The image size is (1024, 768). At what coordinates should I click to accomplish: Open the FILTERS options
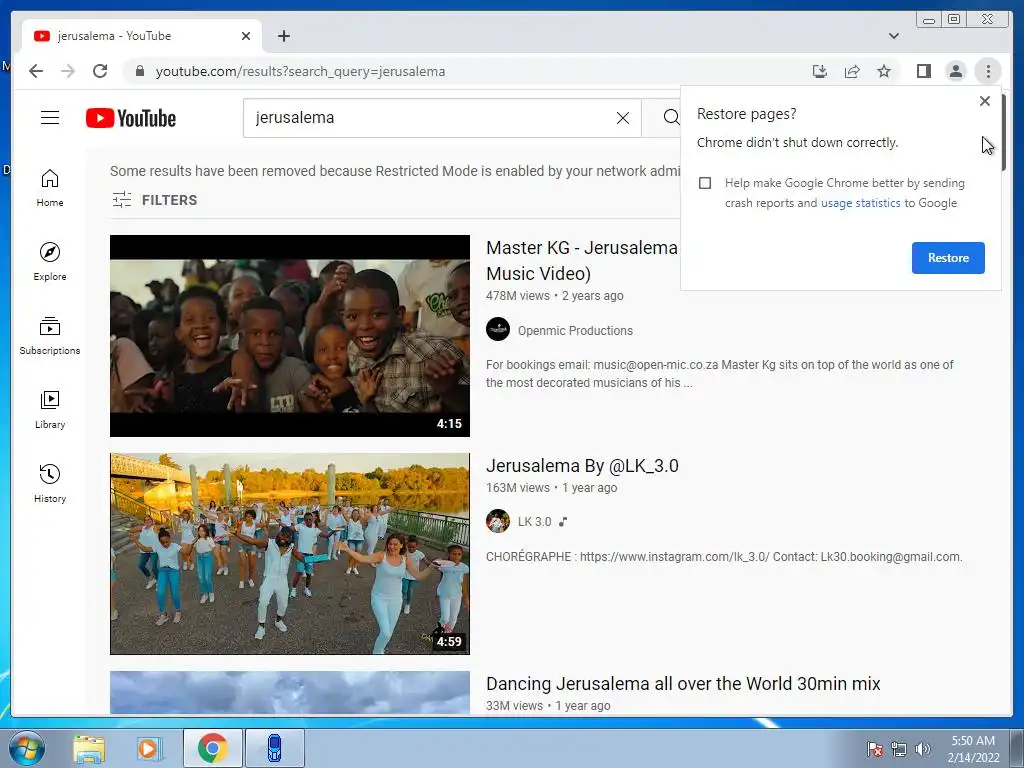[154, 200]
